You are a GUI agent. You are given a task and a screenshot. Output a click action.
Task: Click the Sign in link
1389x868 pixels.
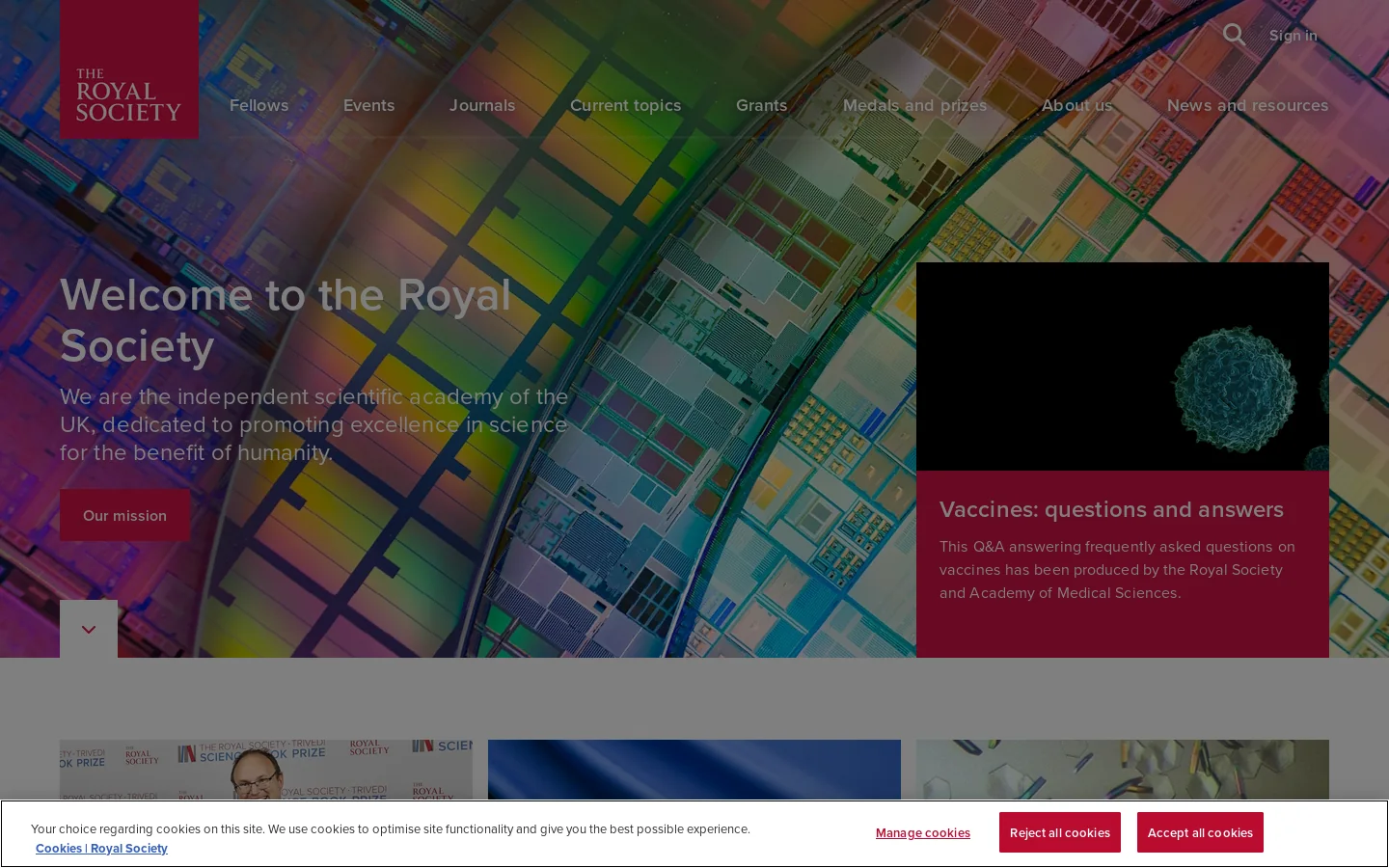(1293, 36)
